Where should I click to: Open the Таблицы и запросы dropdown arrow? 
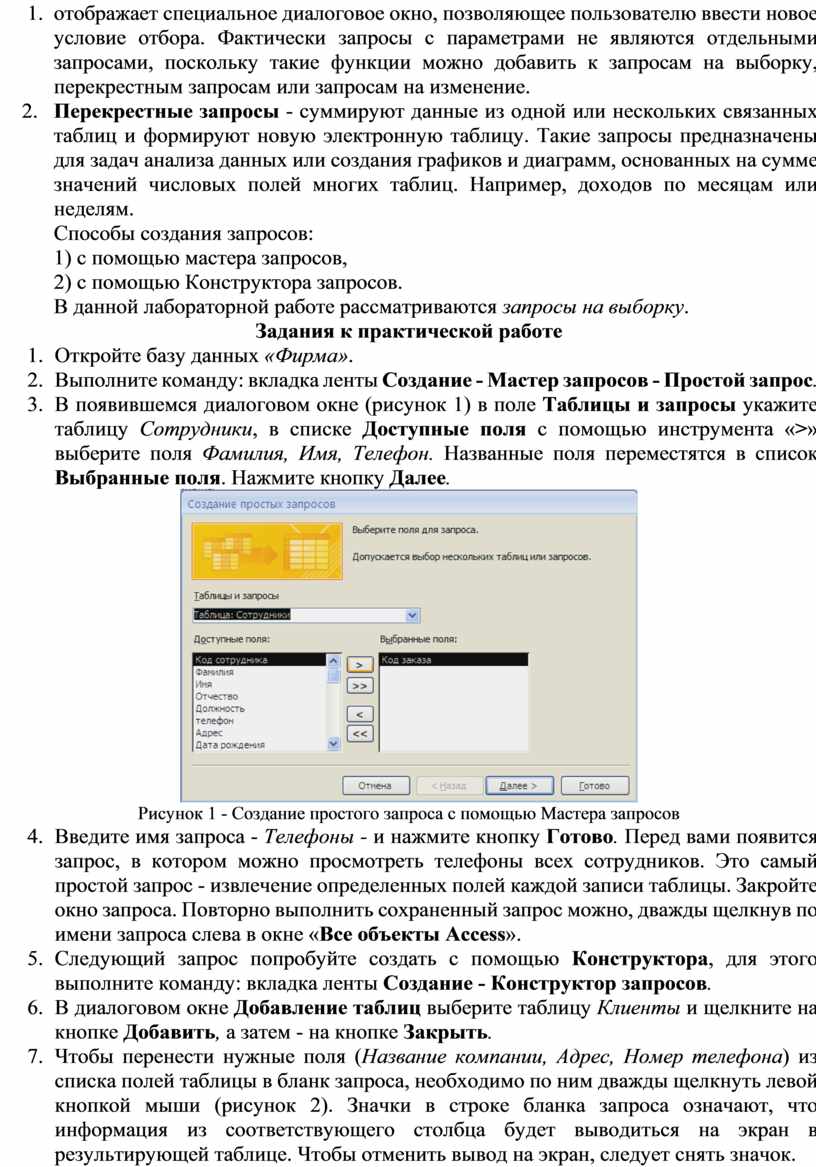click(x=413, y=615)
